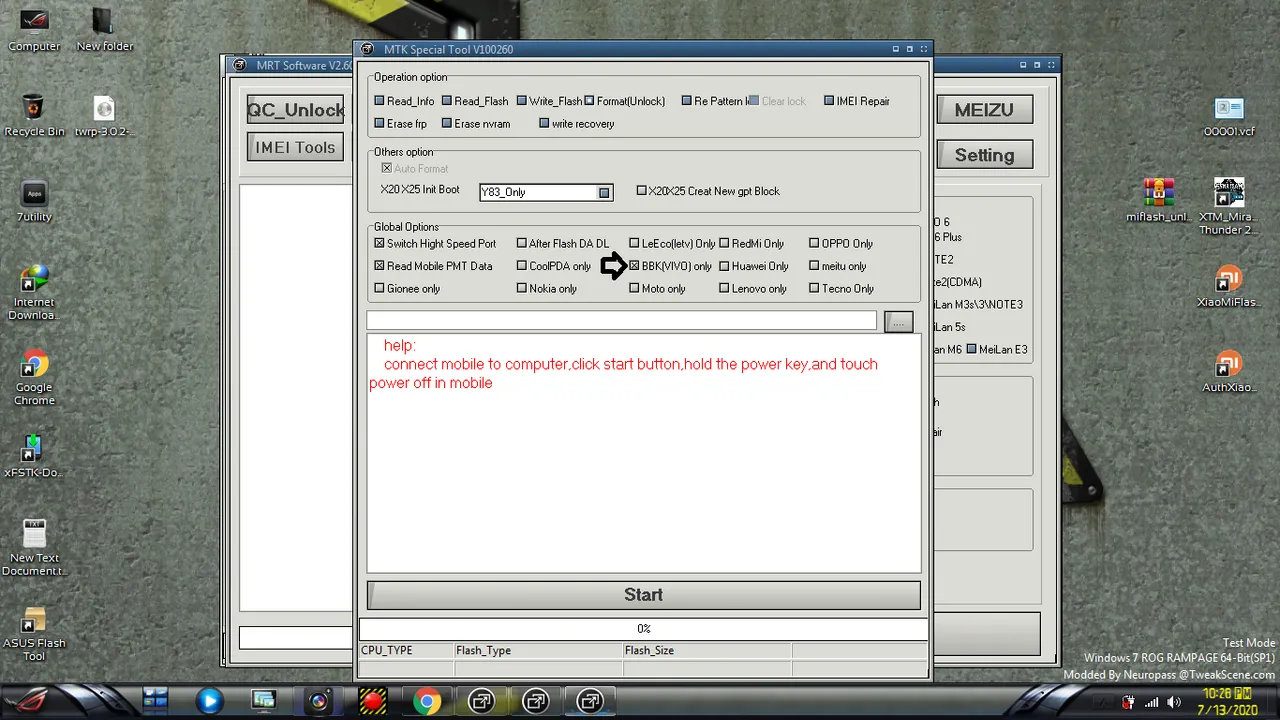Image resolution: width=1280 pixels, height=720 pixels.
Task: Enable the OPPO Only checkbox
Action: tap(814, 244)
